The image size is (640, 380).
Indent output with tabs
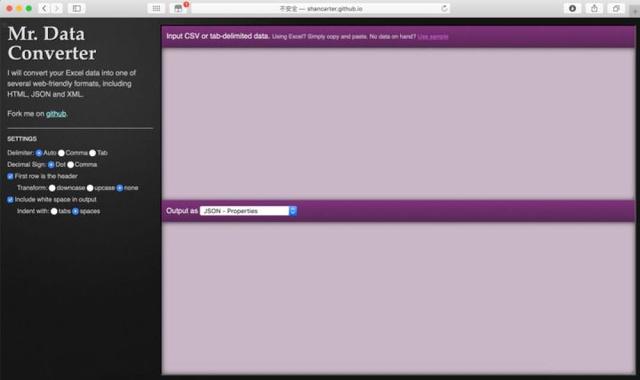coord(54,211)
